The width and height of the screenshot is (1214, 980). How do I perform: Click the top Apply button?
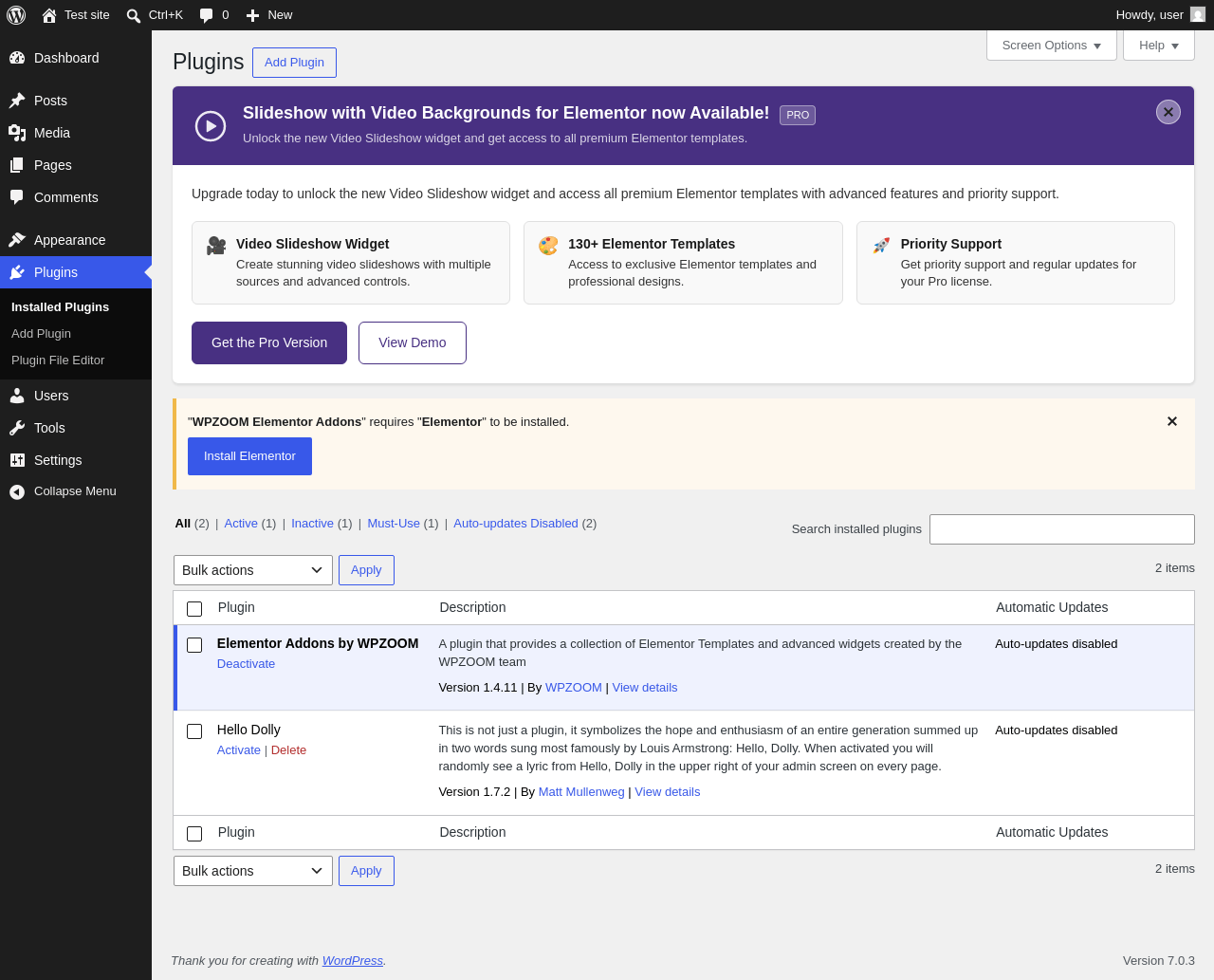tap(366, 570)
